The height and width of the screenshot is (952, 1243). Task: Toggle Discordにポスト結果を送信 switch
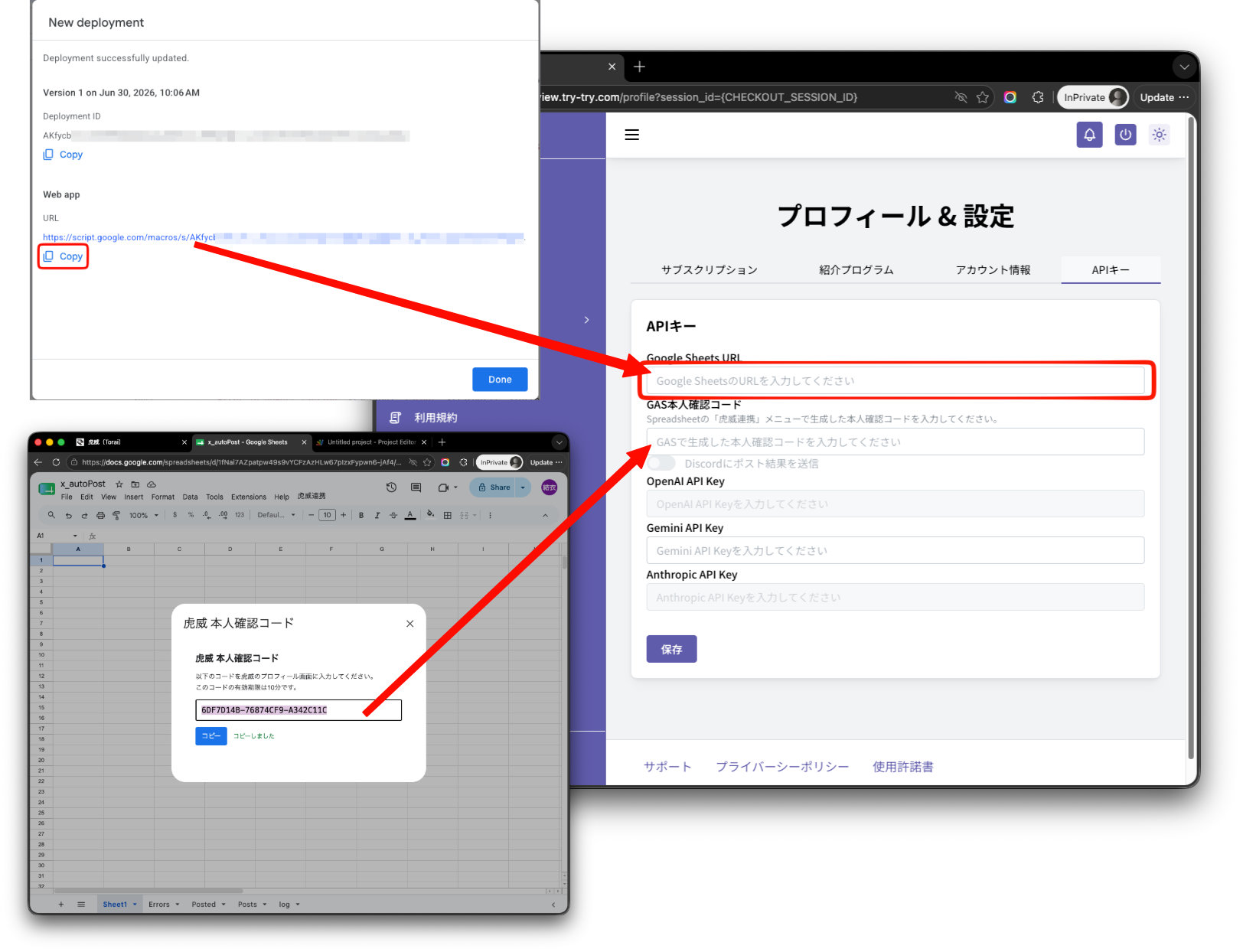coord(661,463)
